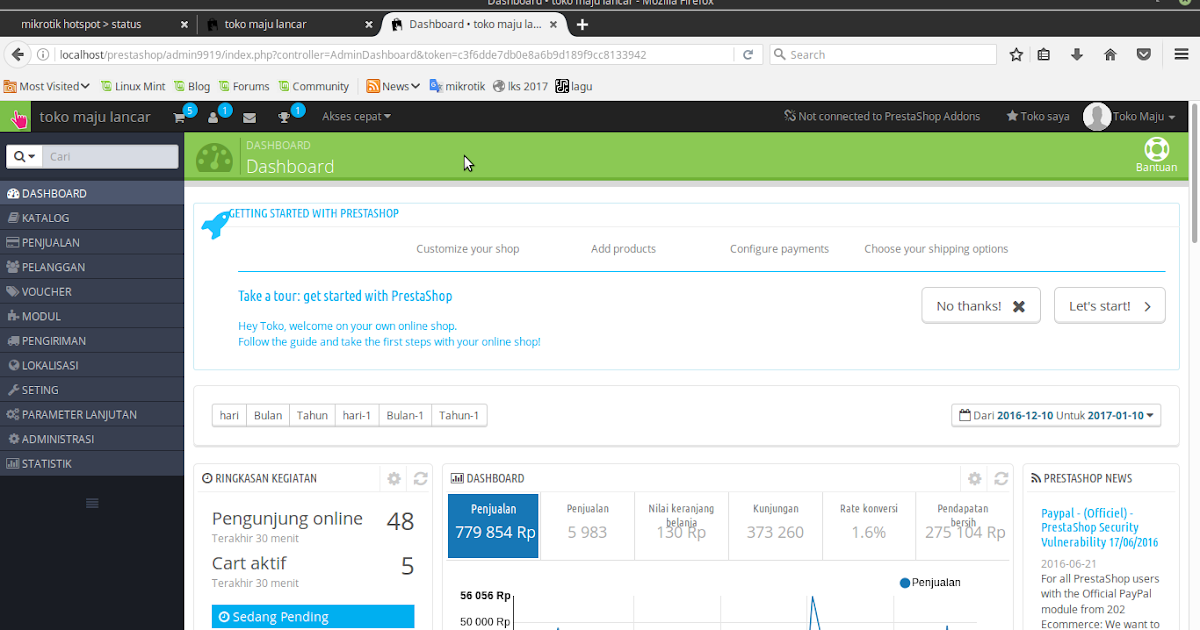Click the dashboard speedometer icon

pos(215,158)
